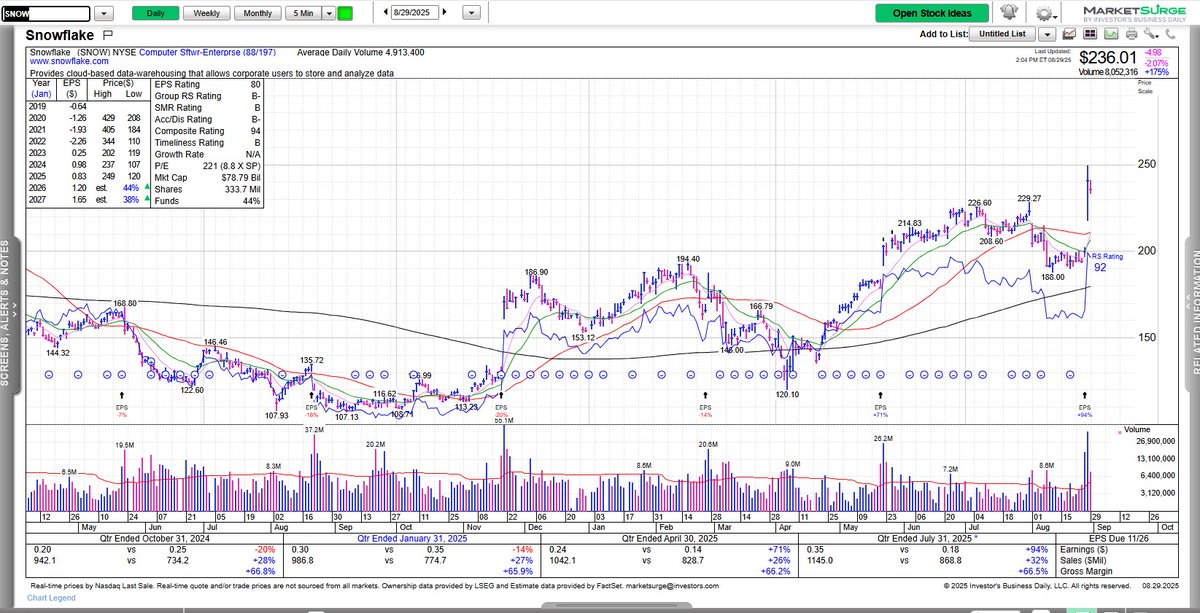
Task: Select the EPS +94% earnings marker
Action: pos(1084,405)
